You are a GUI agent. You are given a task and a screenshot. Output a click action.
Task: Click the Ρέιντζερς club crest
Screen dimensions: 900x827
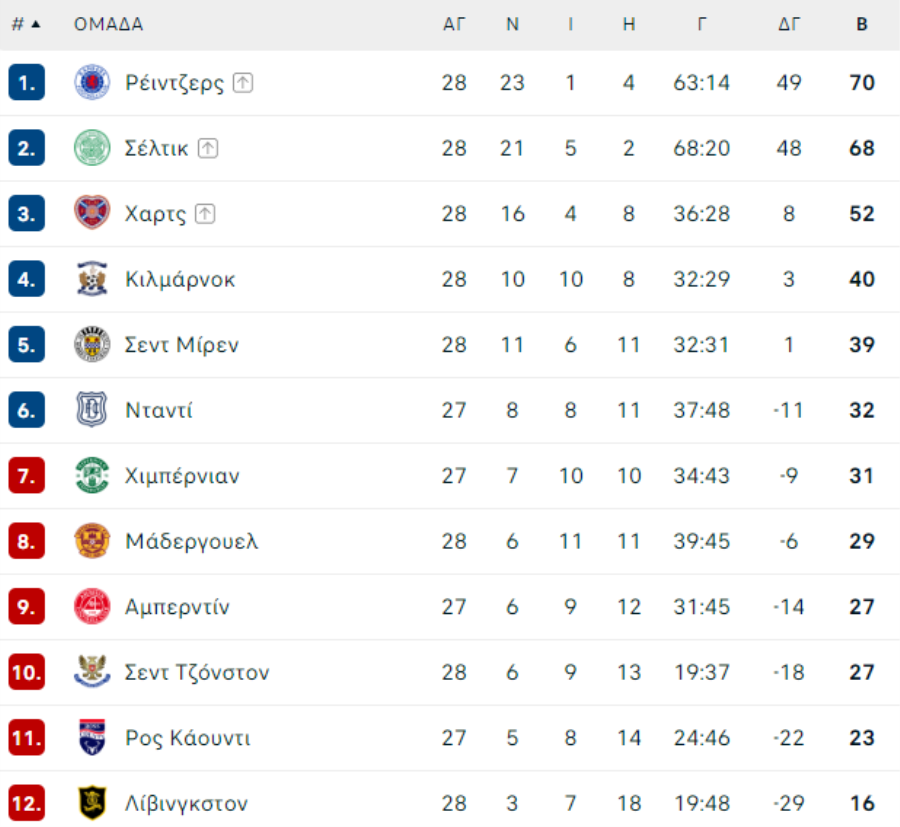pos(92,83)
